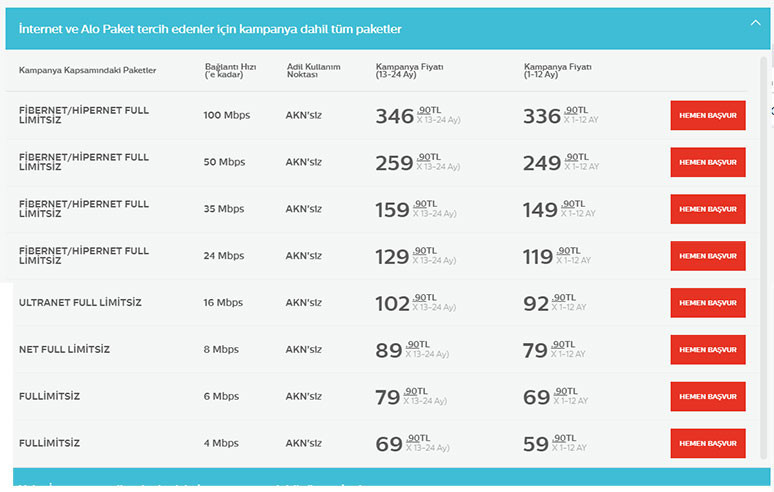The height and width of the screenshot is (492, 774).
Task: Click the 'Bağlantı Hızı' column header
Action: click(225, 71)
